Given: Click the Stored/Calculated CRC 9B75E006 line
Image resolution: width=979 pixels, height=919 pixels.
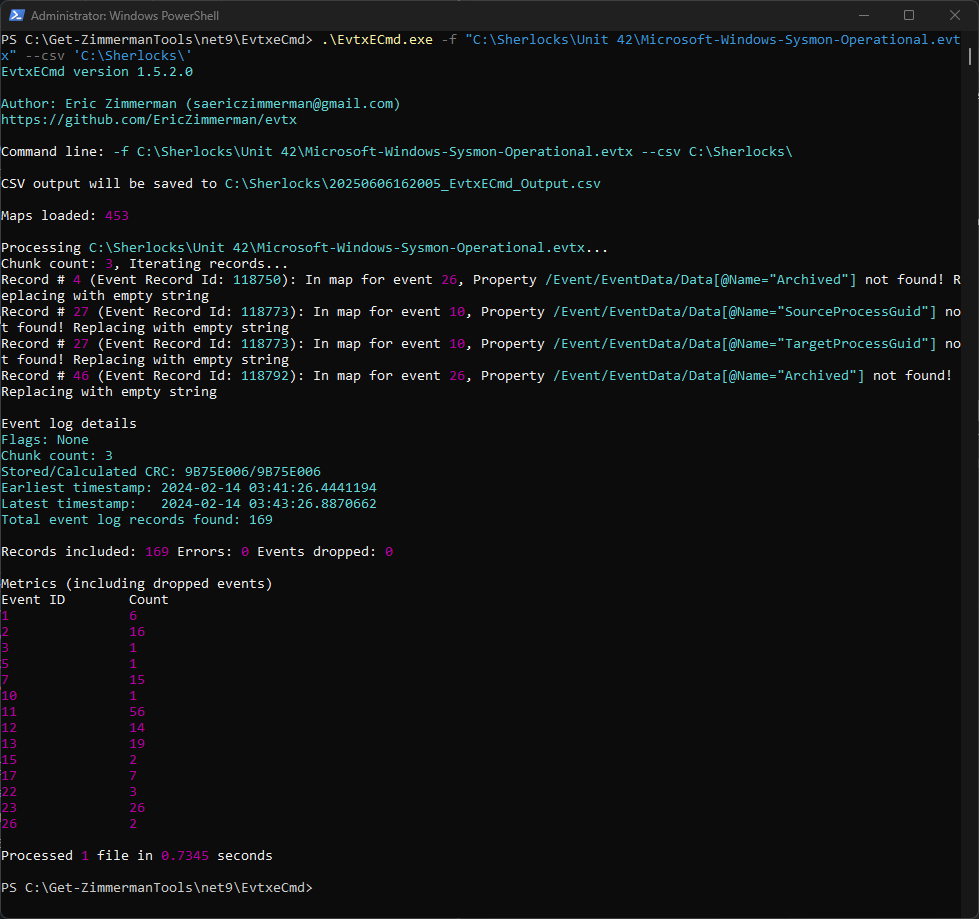Looking at the screenshot, I should click(x=161, y=471).
